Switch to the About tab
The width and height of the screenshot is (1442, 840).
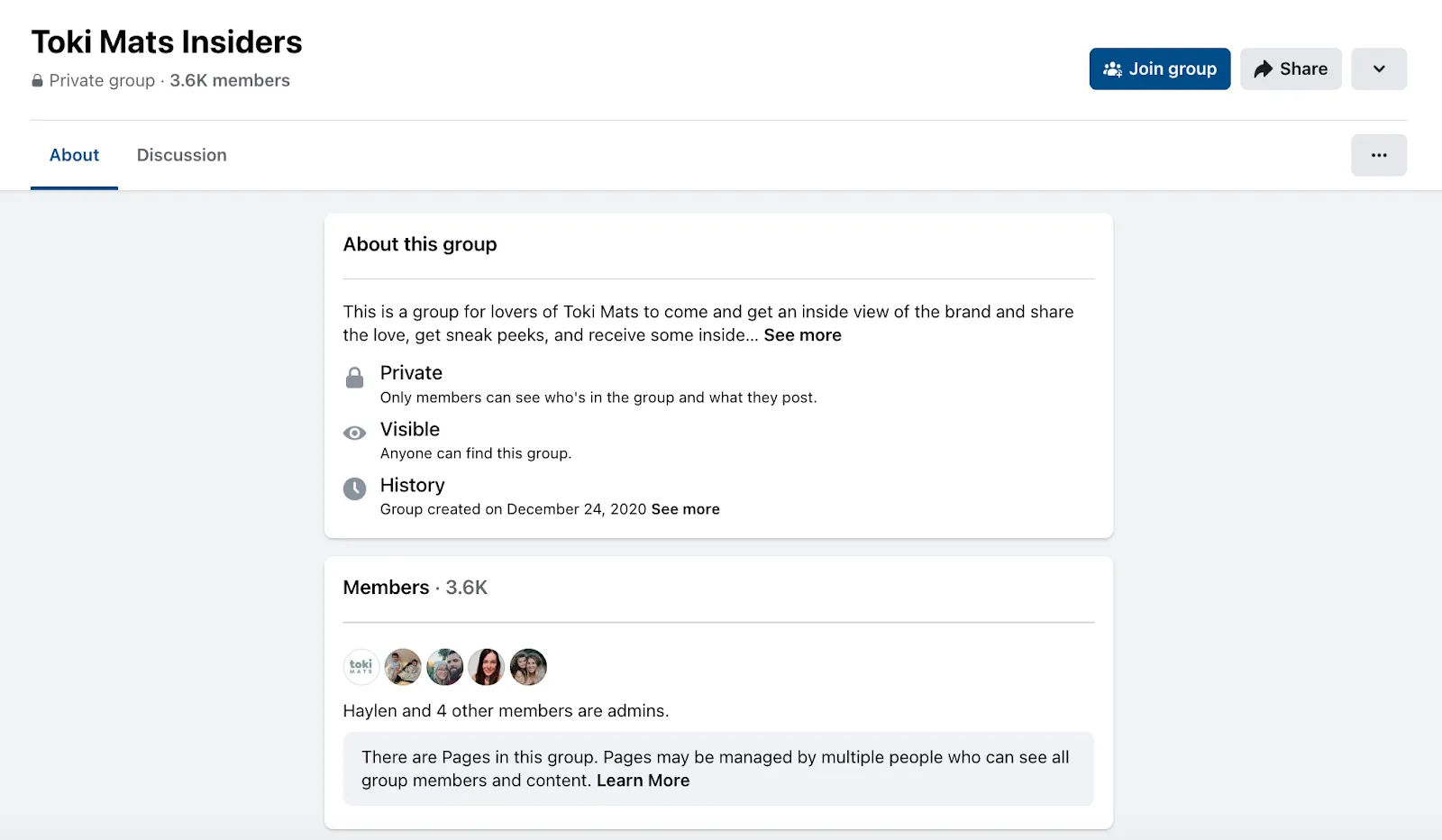pyautogui.click(x=74, y=155)
